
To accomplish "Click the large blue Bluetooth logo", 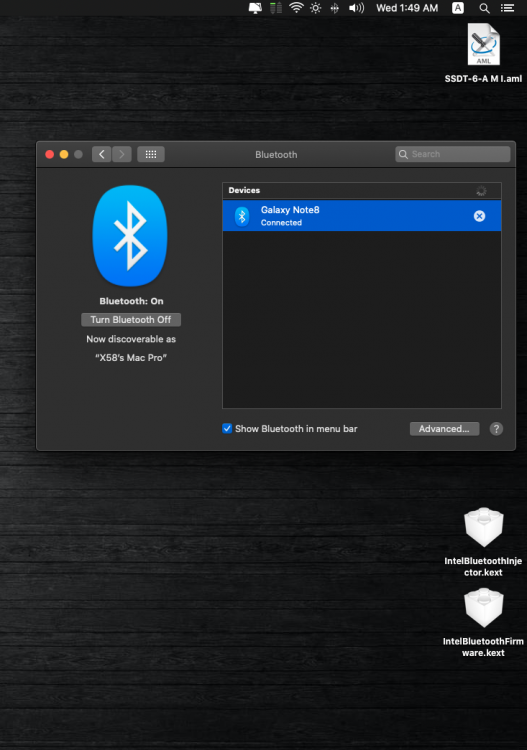I will point(130,235).
